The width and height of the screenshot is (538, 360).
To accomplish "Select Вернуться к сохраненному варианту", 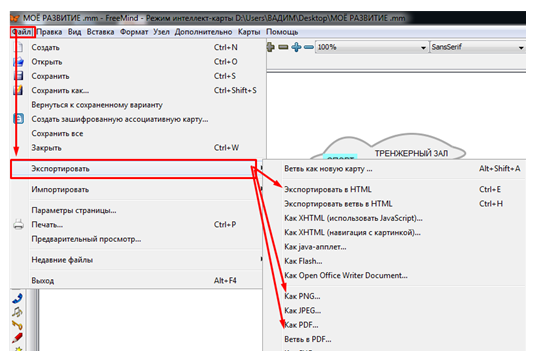I will [x=137, y=105].
